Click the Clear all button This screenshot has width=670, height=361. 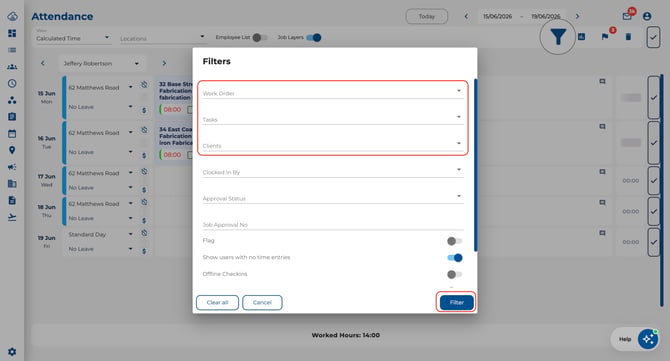coord(217,302)
